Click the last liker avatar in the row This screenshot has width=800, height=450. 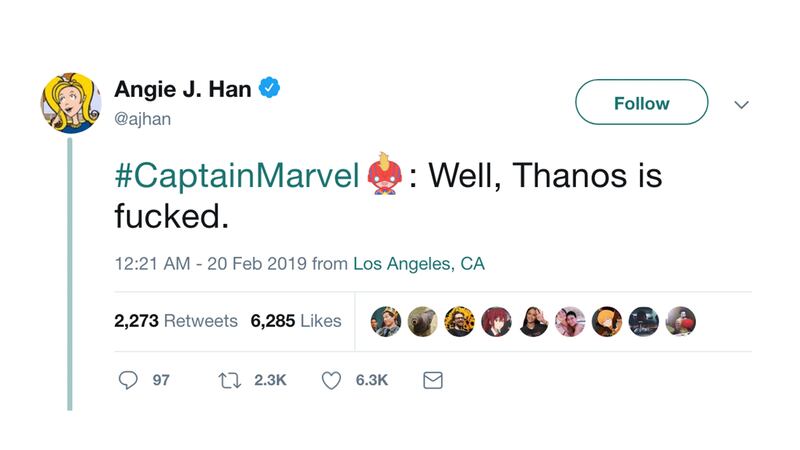click(x=680, y=321)
